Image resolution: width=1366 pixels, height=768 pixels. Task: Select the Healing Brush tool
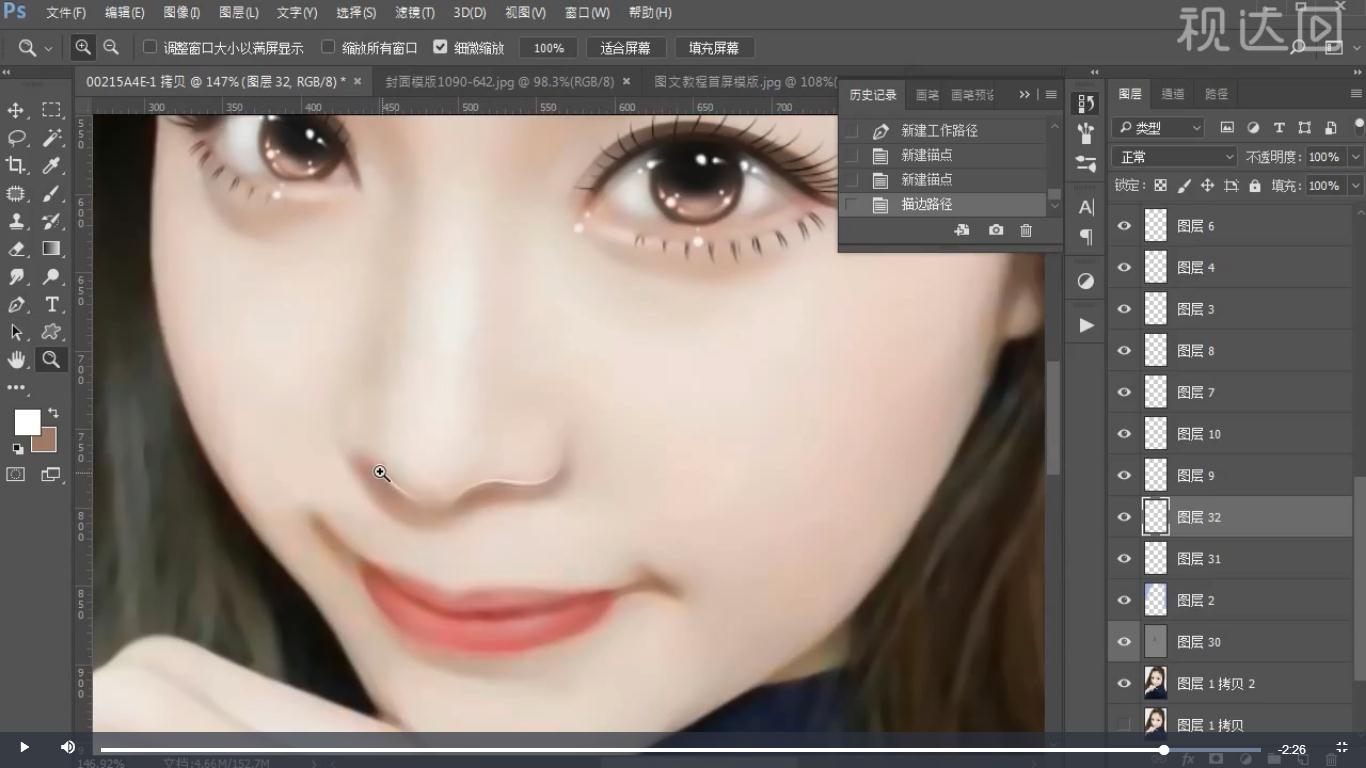[16, 194]
